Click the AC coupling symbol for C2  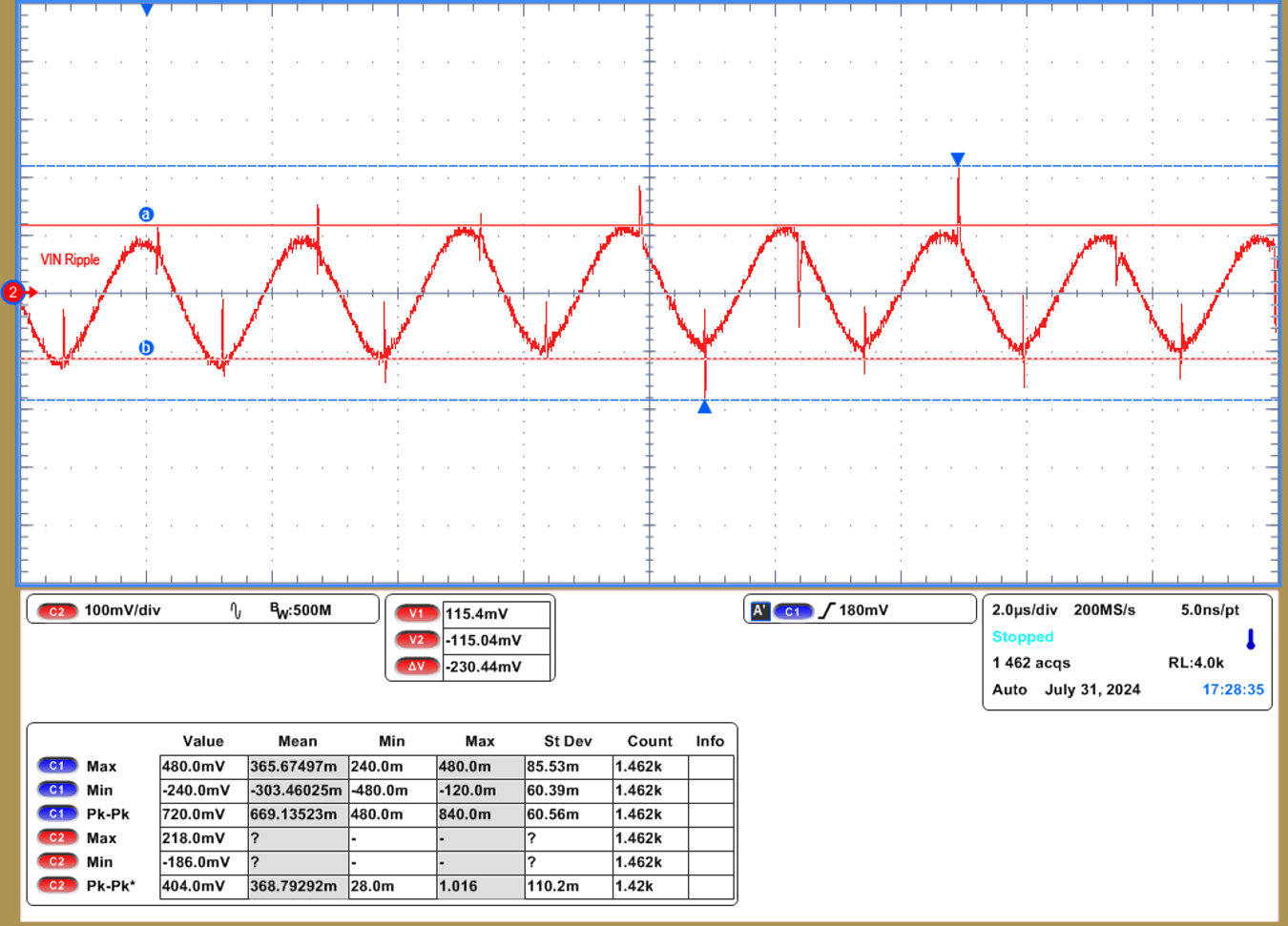click(x=236, y=610)
